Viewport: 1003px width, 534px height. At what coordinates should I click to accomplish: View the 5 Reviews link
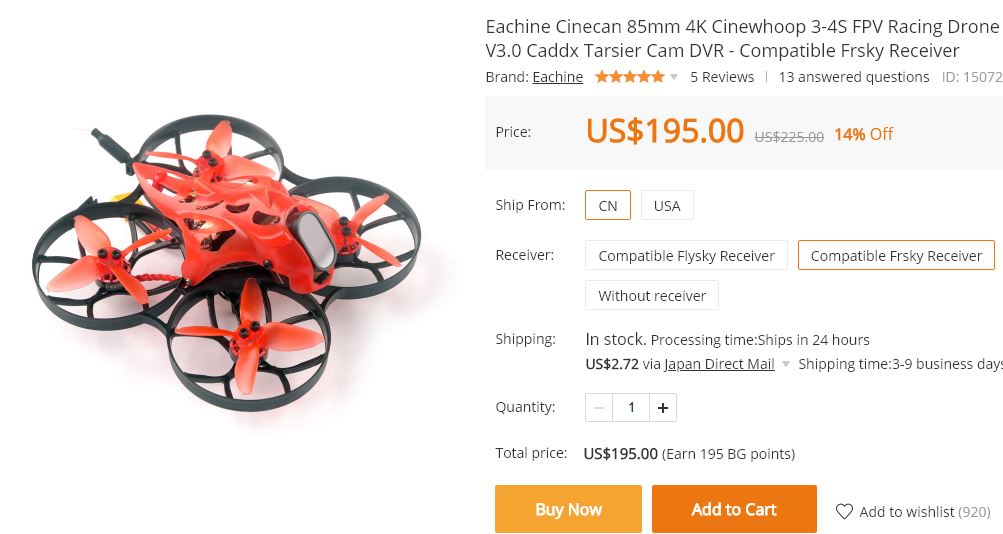point(722,77)
